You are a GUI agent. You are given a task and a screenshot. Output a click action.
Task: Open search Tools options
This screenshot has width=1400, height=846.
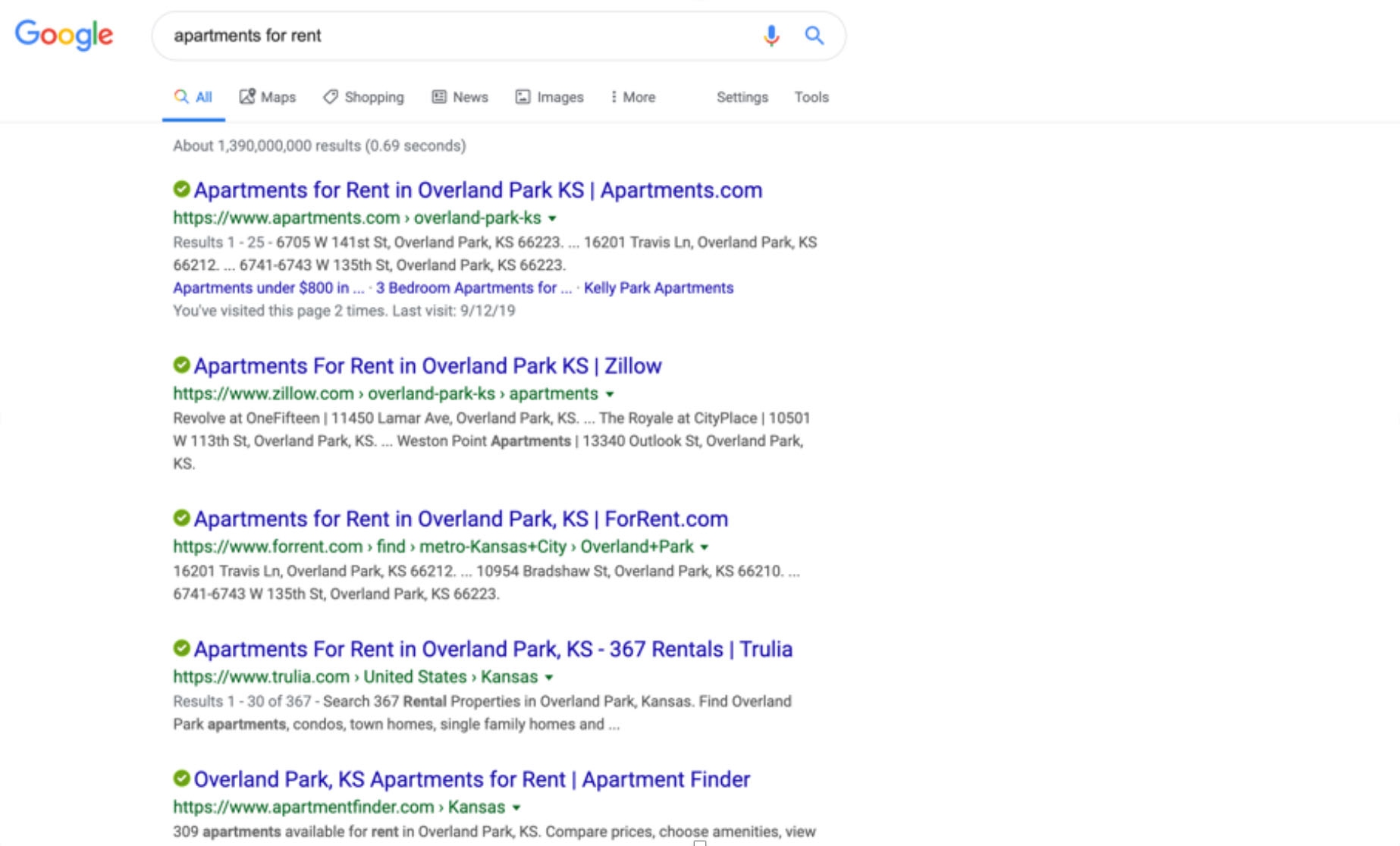(x=811, y=97)
